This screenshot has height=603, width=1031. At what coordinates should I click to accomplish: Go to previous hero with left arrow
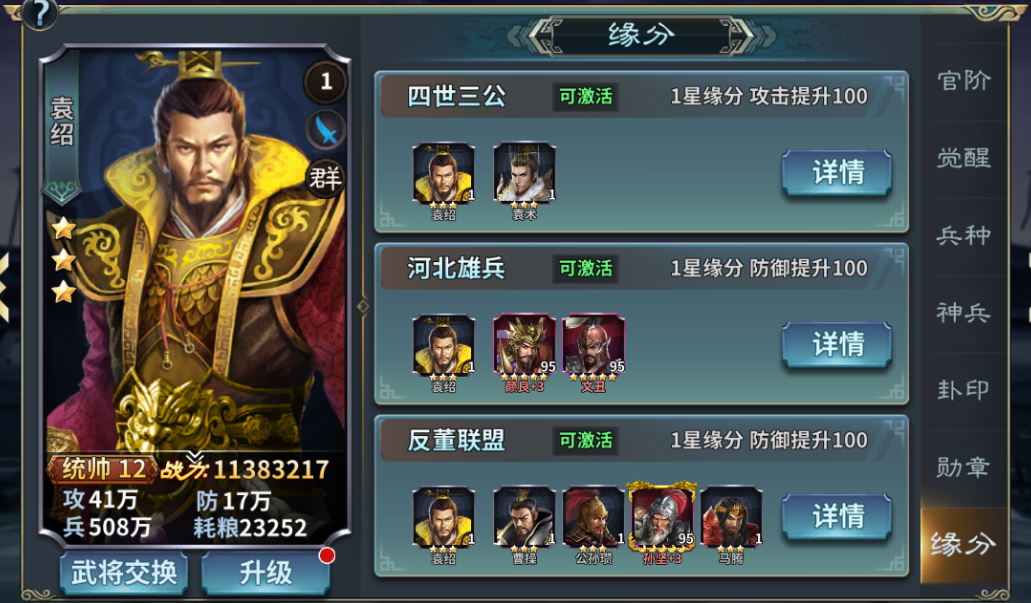[x=4, y=287]
